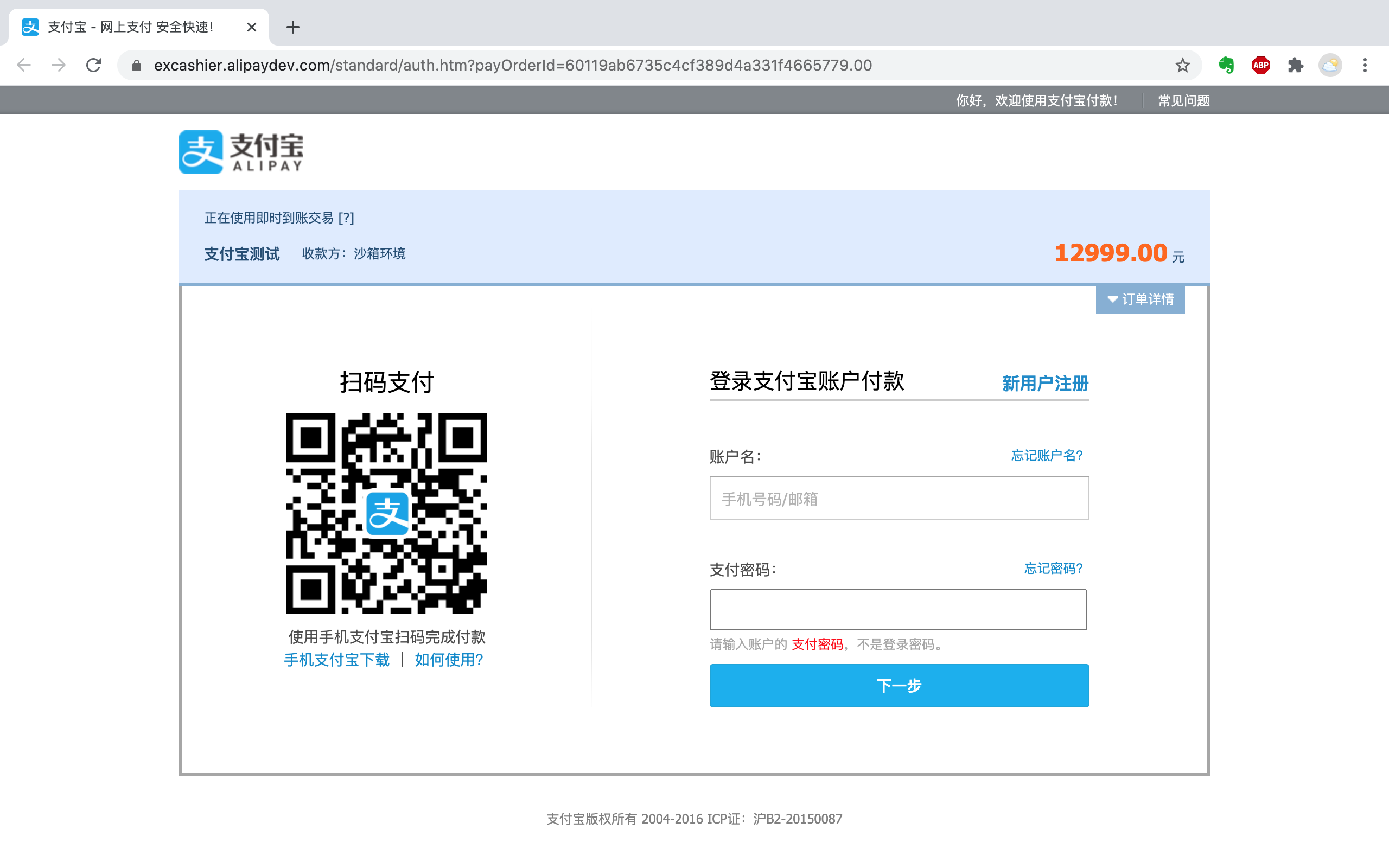Reload the page with refresh icon
Image resolution: width=1389 pixels, height=868 pixels.
(x=93, y=66)
